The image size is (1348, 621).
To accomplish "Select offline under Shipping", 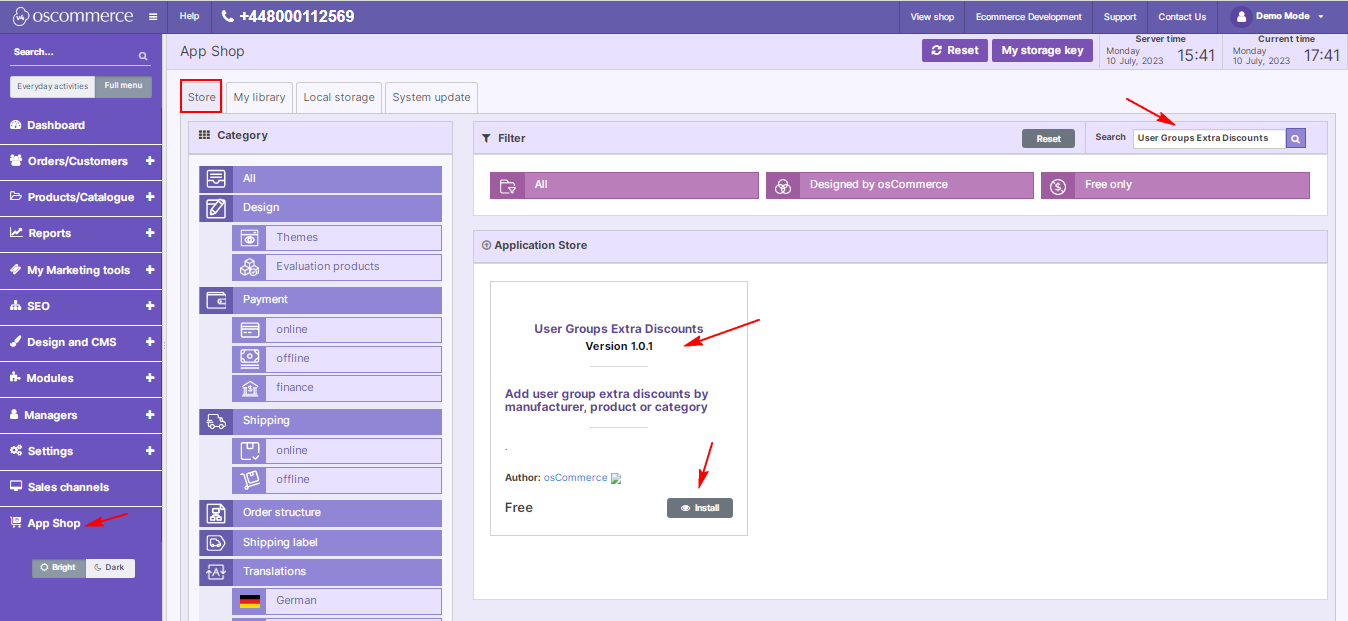I will [x=337, y=480].
